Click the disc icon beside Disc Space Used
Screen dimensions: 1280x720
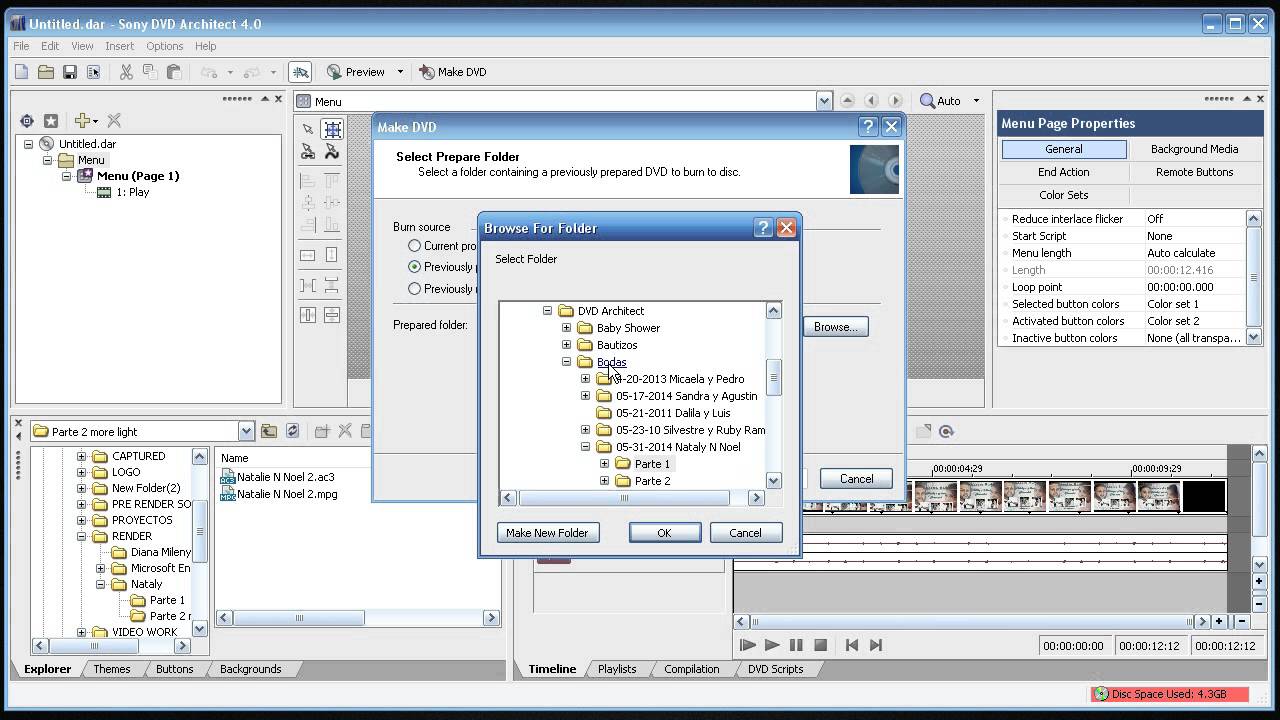click(x=1101, y=693)
